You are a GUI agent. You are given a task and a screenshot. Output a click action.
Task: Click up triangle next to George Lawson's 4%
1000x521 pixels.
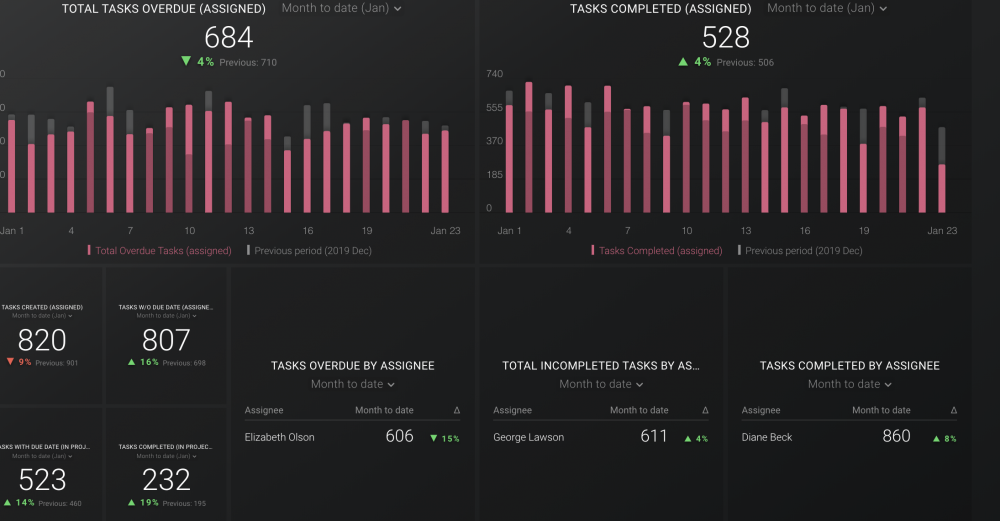click(x=688, y=438)
